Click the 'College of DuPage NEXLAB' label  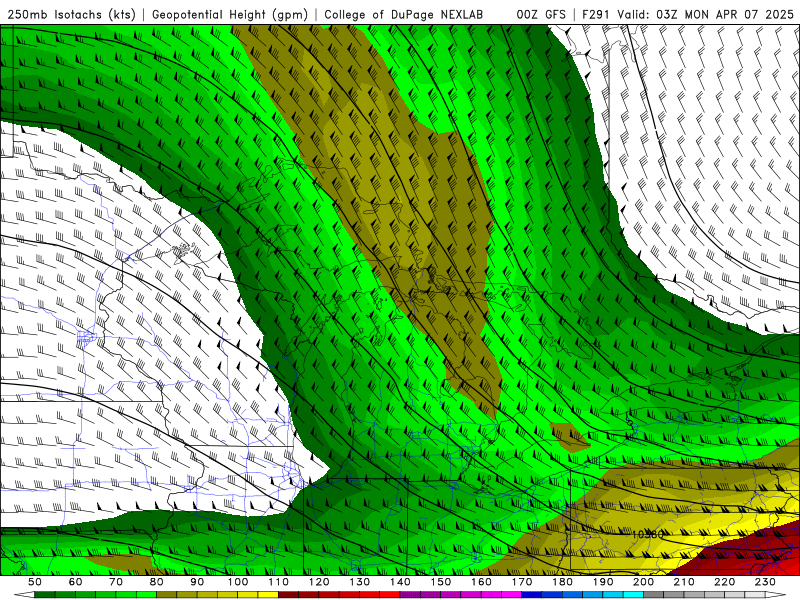pos(404,15)
